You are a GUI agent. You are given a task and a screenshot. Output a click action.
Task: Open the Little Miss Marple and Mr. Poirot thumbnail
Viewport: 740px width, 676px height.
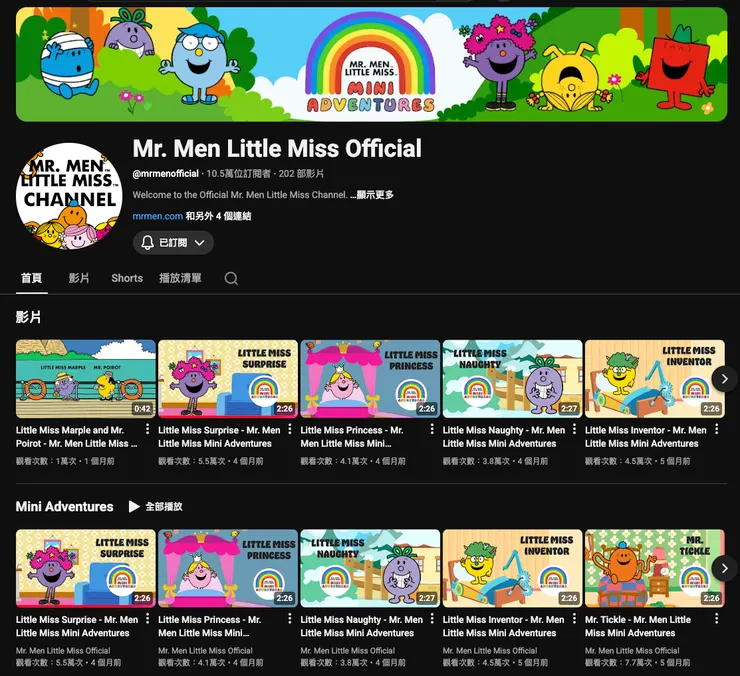[x=85, y=379]
